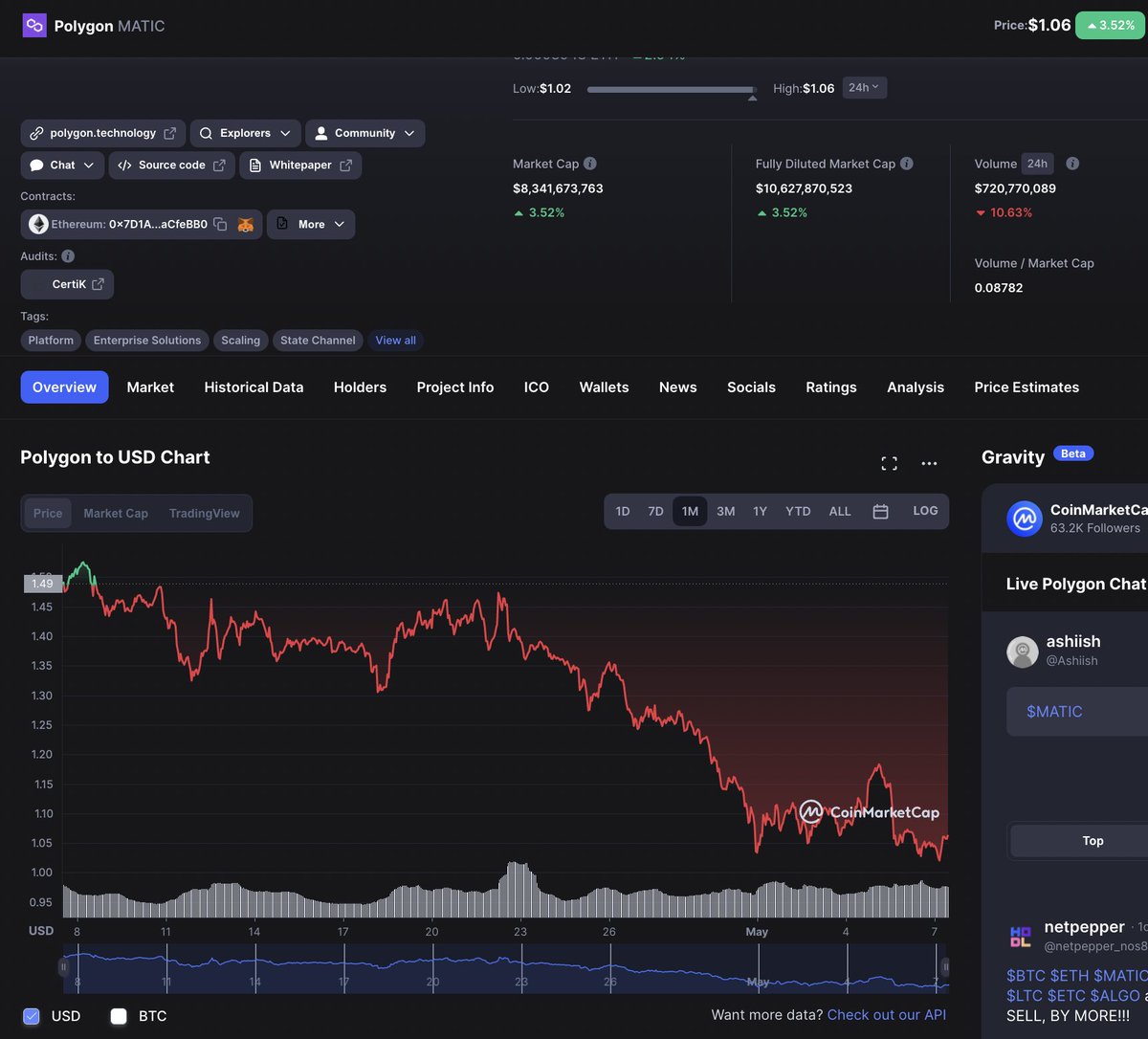Click the Polygon MATIC logo icon
This screenshot has height=1039, width=1148.
coord(34,26)
